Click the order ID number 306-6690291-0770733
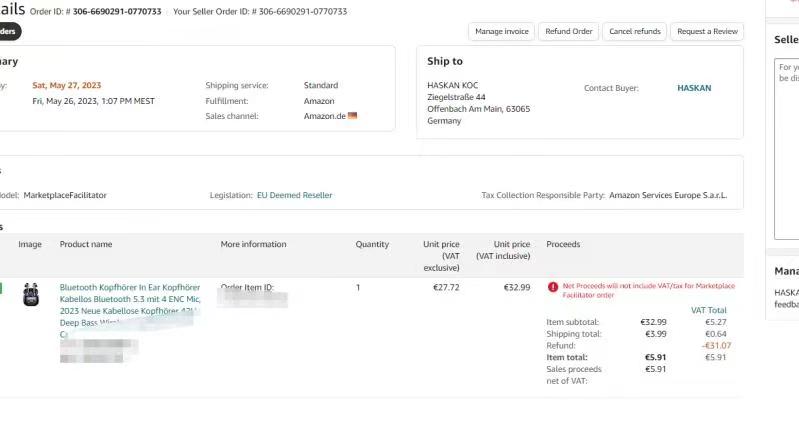 pyautogui.click(x=117, y=12)
